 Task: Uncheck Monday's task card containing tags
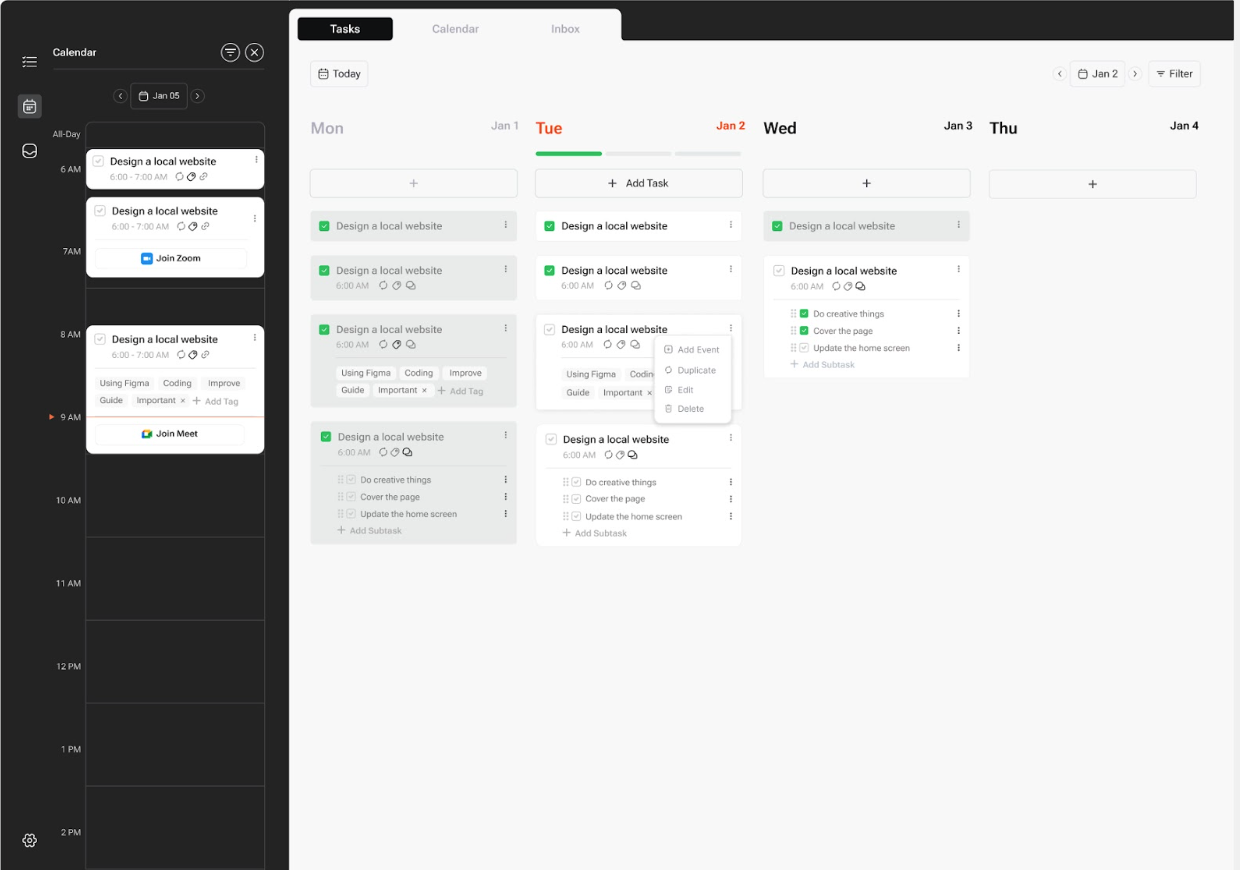pyautogui.click(x=324, y=329)
